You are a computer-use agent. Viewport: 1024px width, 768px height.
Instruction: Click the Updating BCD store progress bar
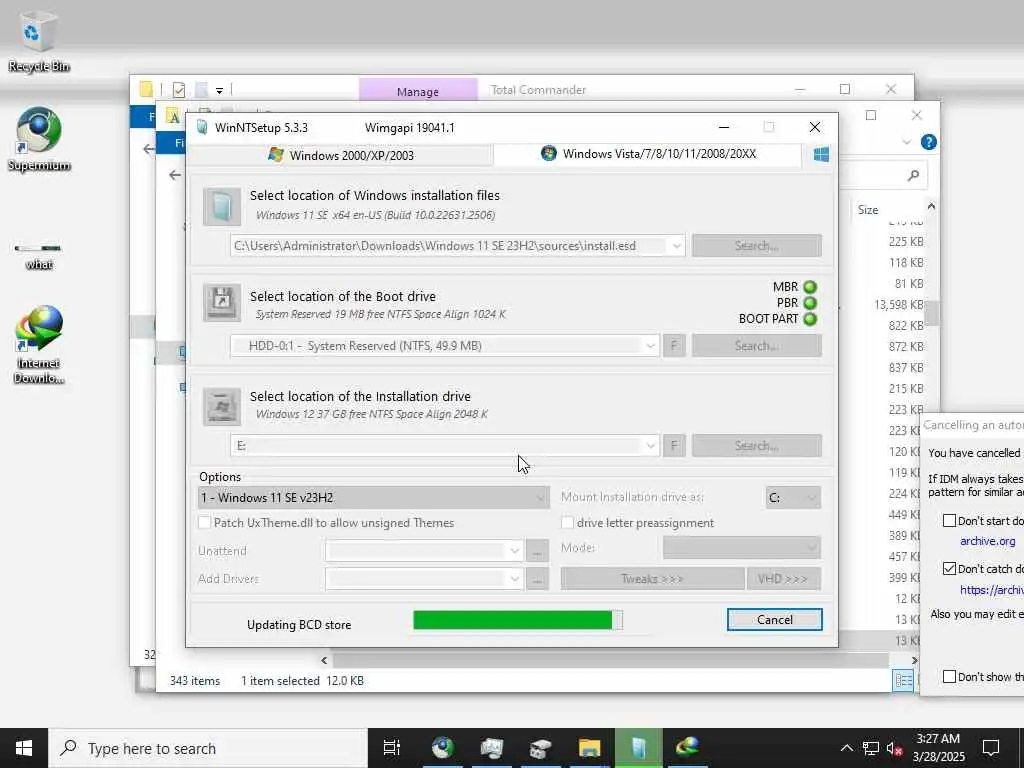click(518, 620)
